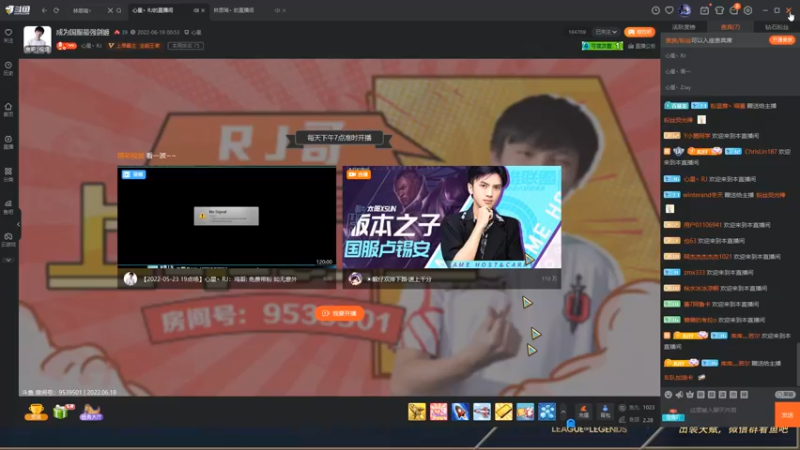Open the user avatar in the title bar
This screenshot has width=800, height=450.
pos(685,10)
